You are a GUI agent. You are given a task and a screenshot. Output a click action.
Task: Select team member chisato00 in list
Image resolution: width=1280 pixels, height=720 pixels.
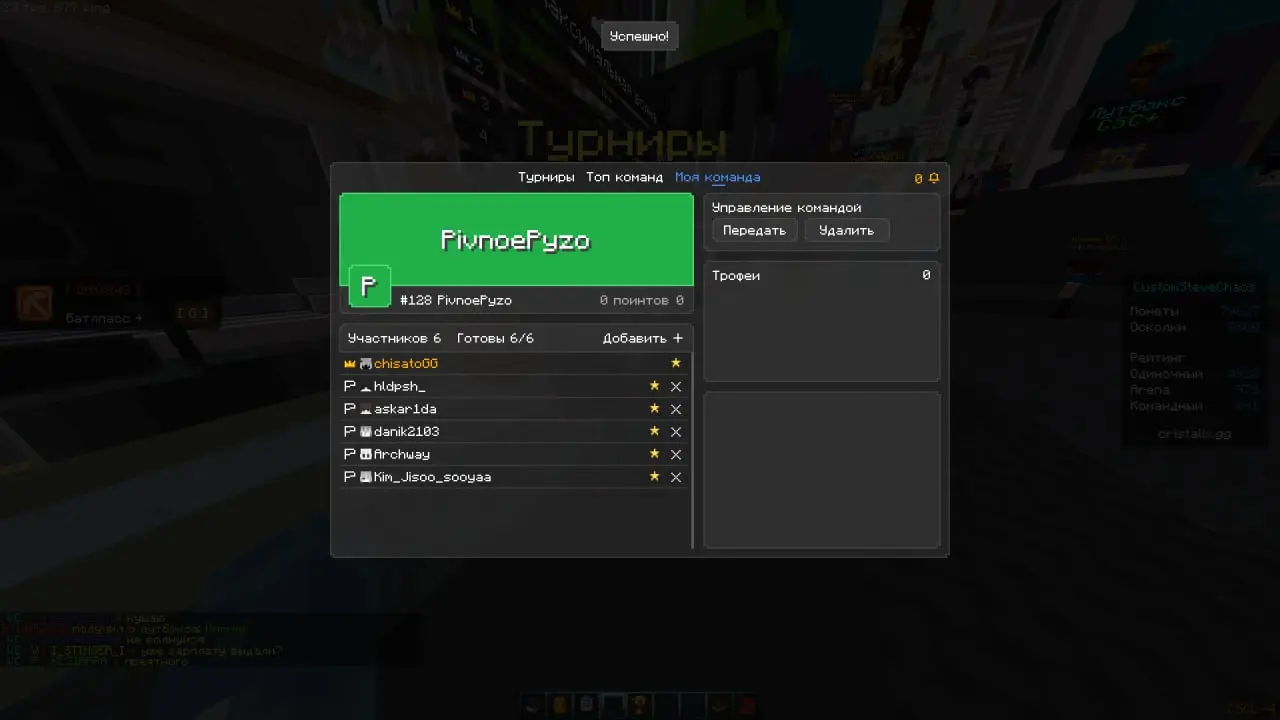tap(515, 364)
